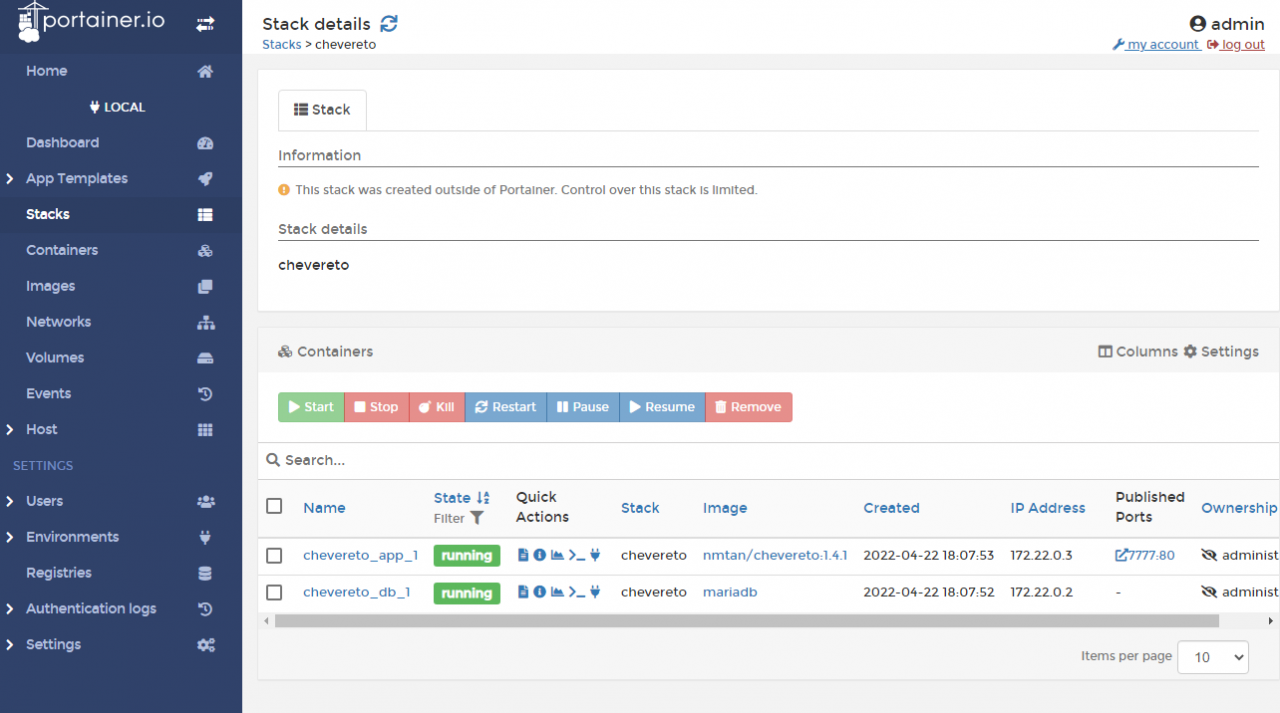1280x713 pixels.
Task: Click the Environments plug icon
Action: [x=205, y=537]
